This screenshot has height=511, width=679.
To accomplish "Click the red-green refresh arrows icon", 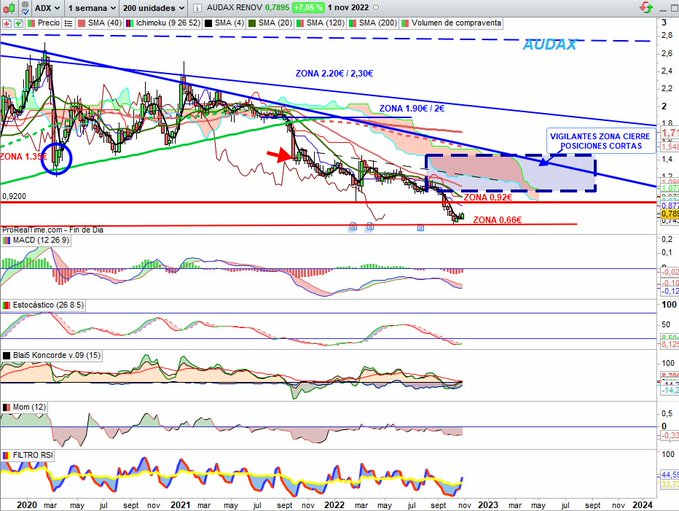I will click(x=646, y=7).
